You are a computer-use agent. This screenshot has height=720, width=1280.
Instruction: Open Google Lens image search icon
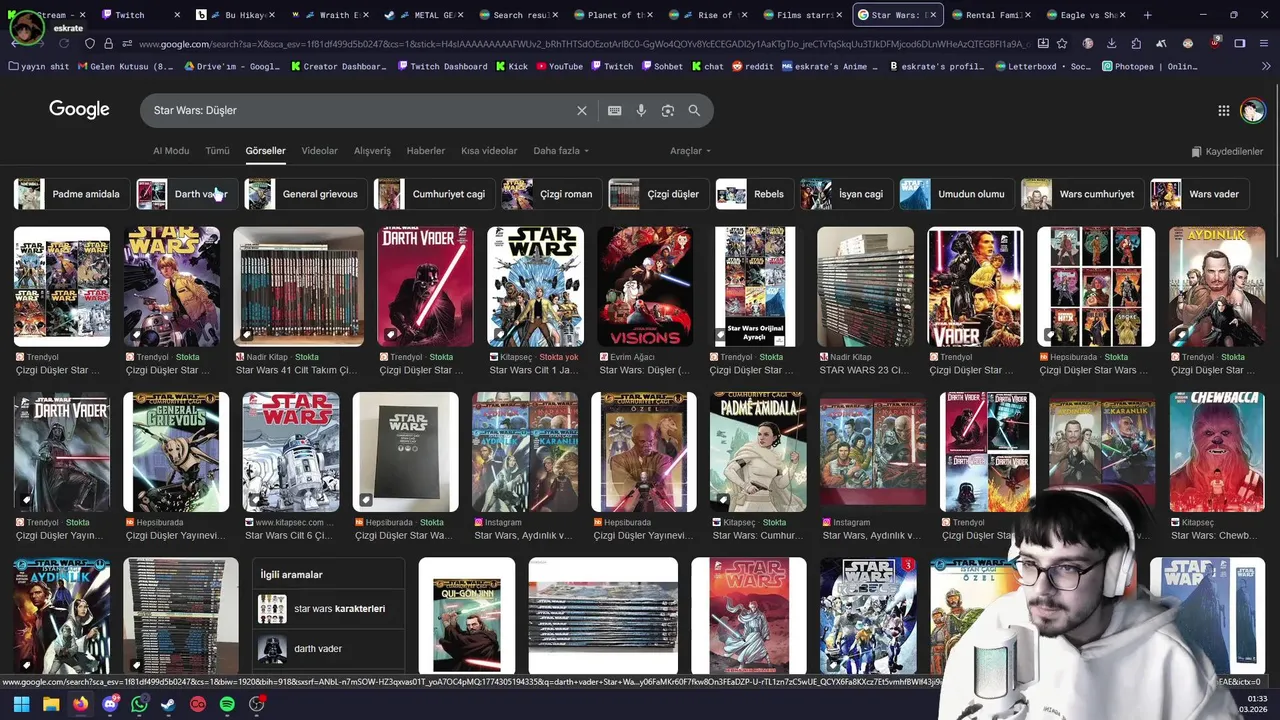668,111
